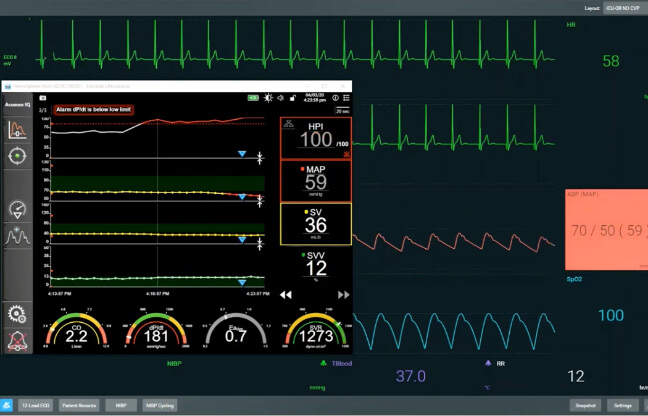
Task: Toggle the speaker sound icon
Action: pyautogui.click(x=280, y=98)
